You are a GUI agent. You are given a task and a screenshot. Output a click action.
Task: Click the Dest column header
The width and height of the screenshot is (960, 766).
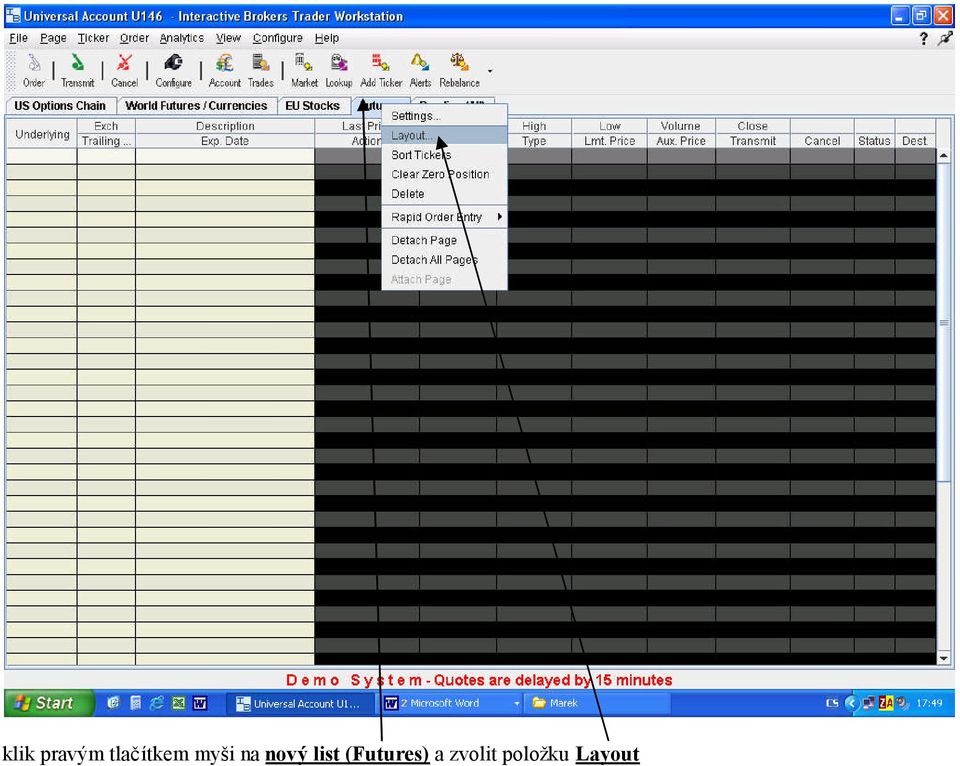[x=915, y=141]
